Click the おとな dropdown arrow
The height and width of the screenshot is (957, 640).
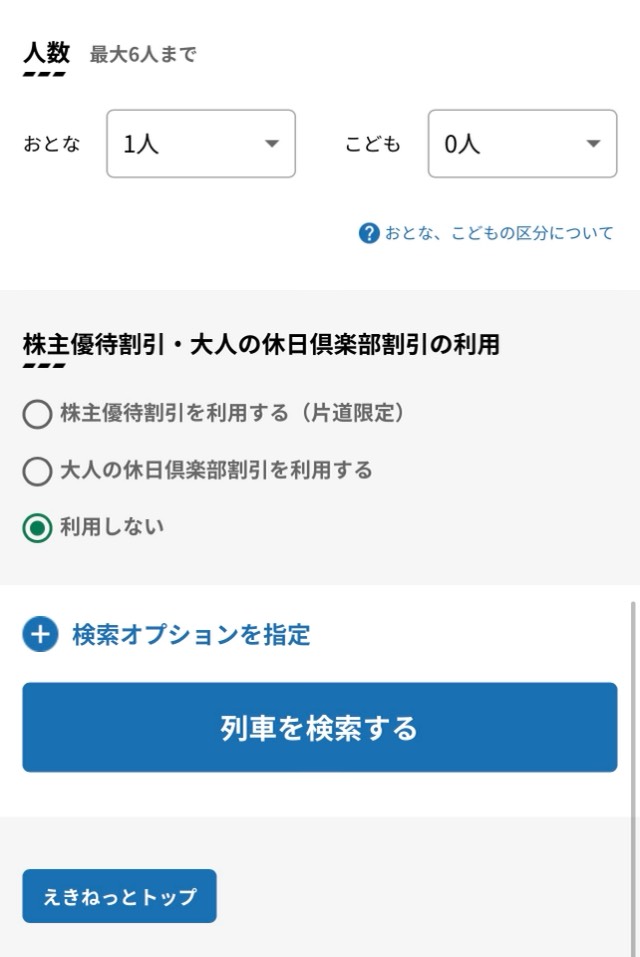click(x=271, y=144)
